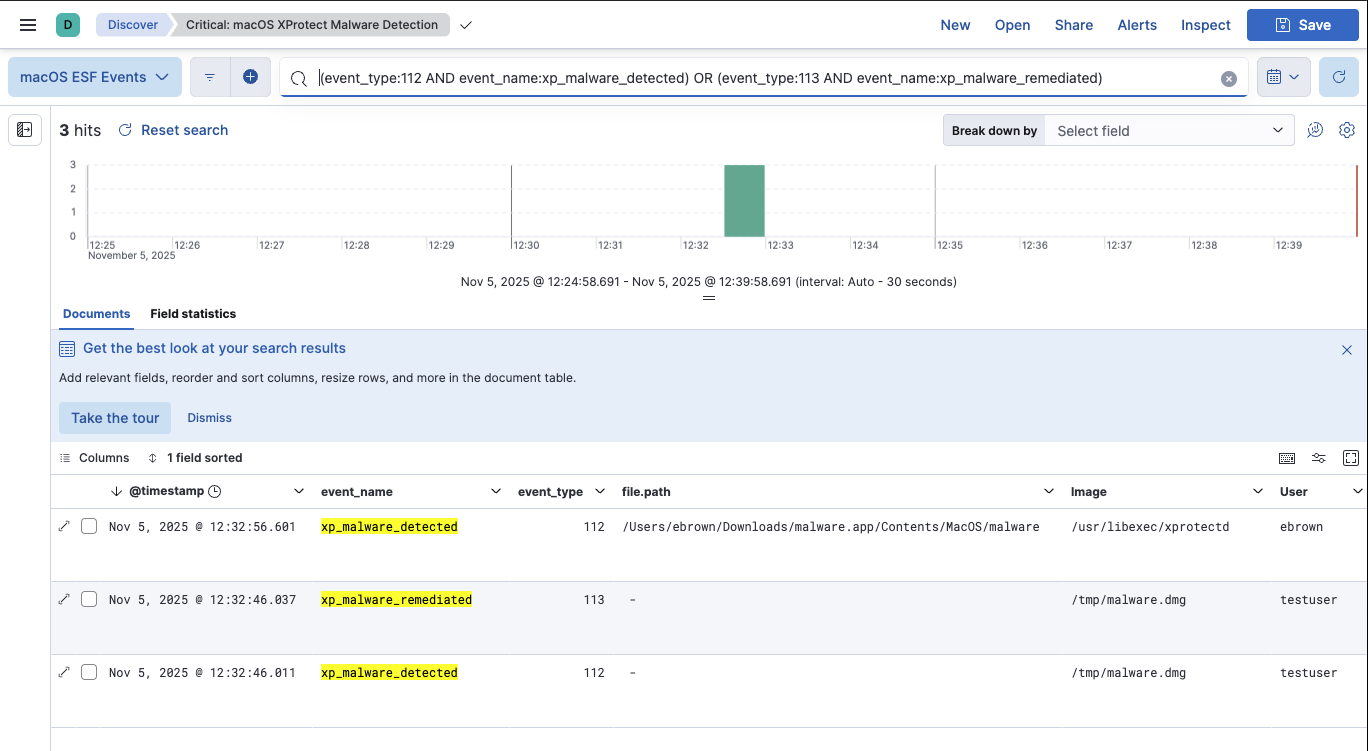Open the Inspect menu item

click(1205, 25)
